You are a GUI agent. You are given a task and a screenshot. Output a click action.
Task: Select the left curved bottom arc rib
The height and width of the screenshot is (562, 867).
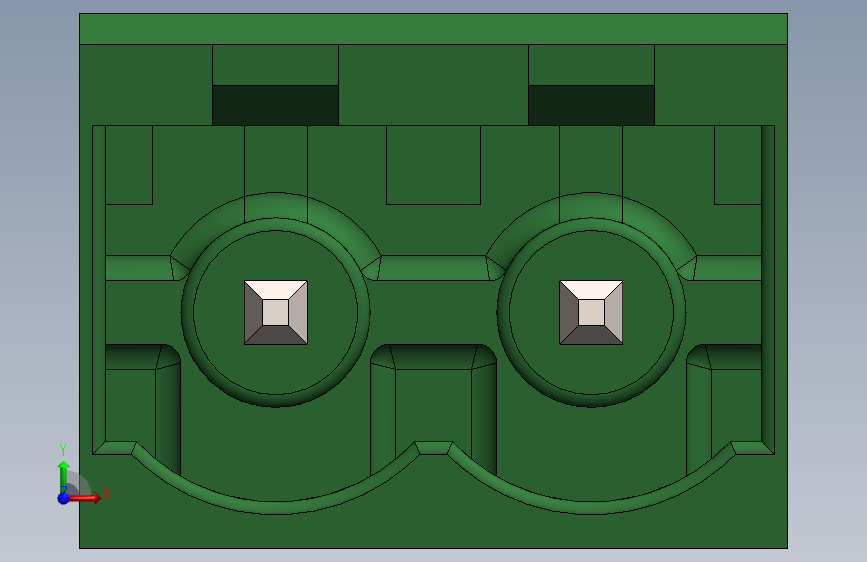pos(275,506)
